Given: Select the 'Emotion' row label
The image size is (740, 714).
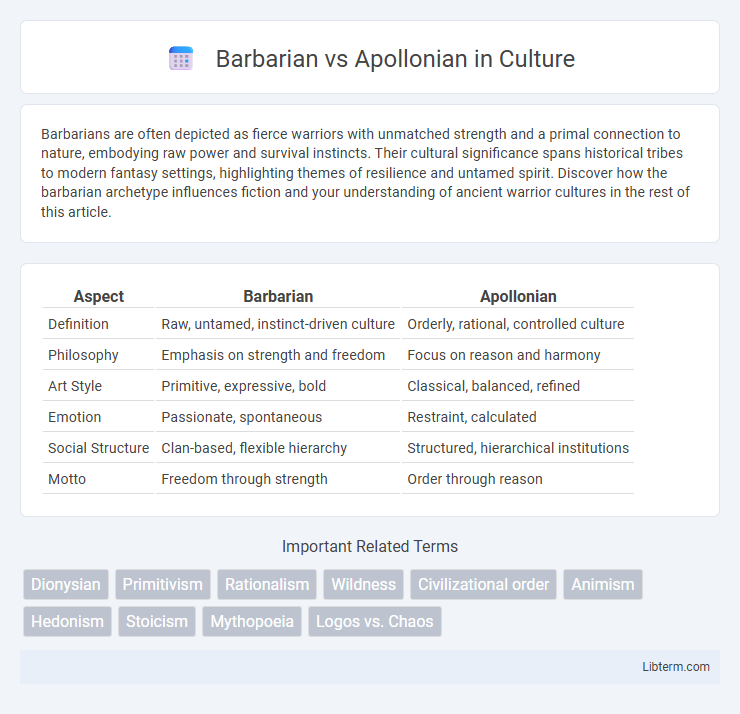Looking at the screenshot, I should (x=75, y=417).
